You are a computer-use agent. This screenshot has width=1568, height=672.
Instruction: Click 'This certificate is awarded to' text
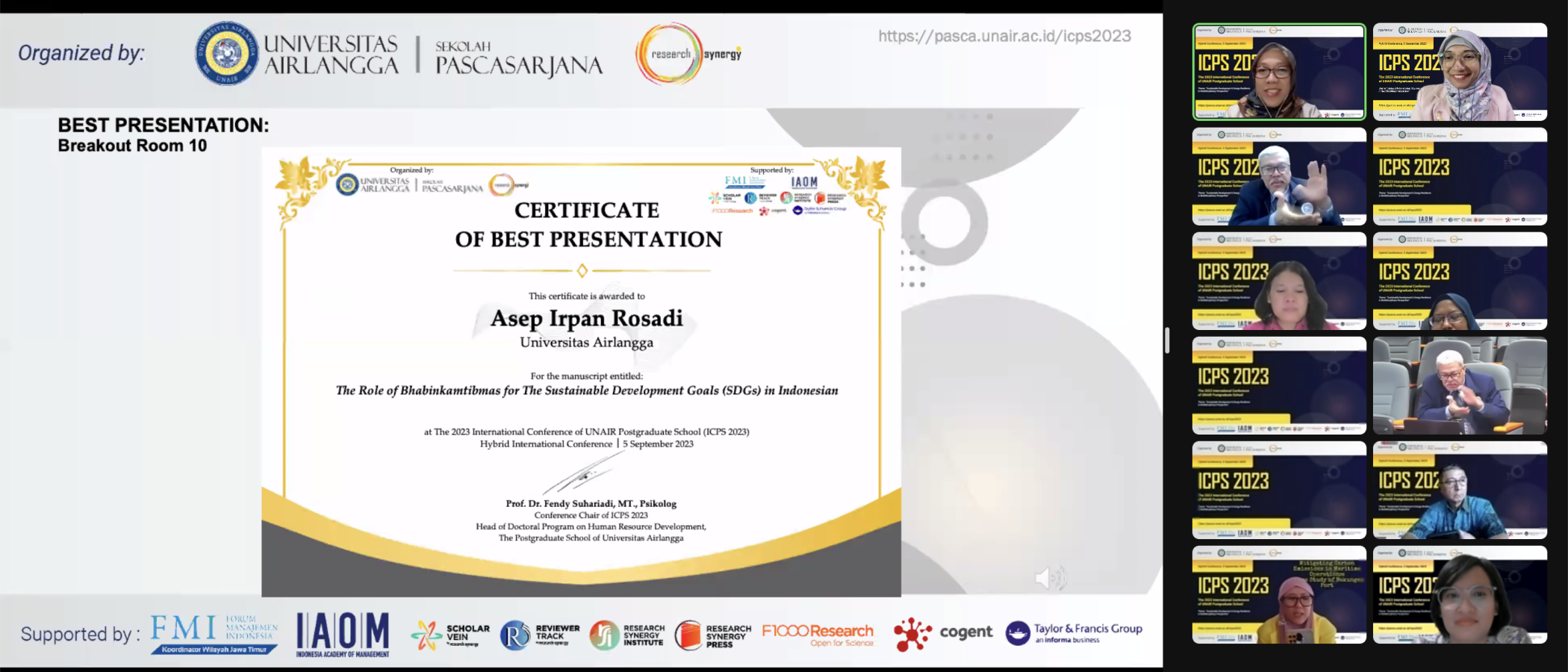(x=587, y=296)
